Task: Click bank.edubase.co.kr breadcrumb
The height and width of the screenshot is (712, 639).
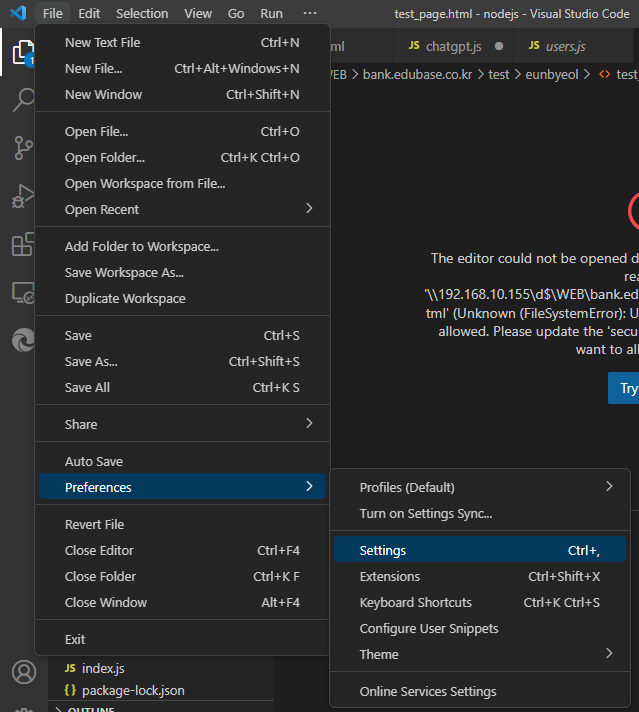Action: 417,74
